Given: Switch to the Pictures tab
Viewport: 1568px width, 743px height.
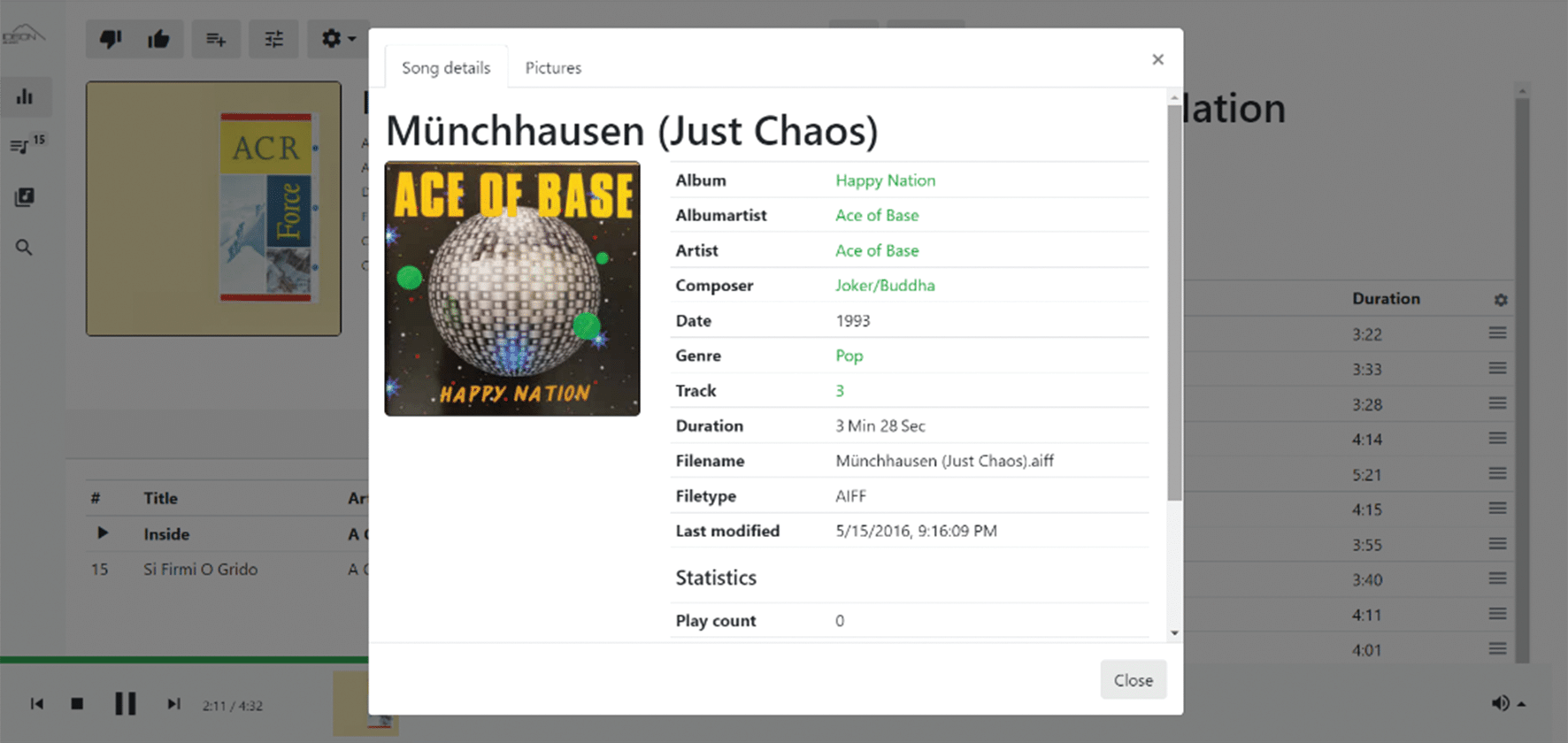Looking at the screenshot, I should coord(553,67).
